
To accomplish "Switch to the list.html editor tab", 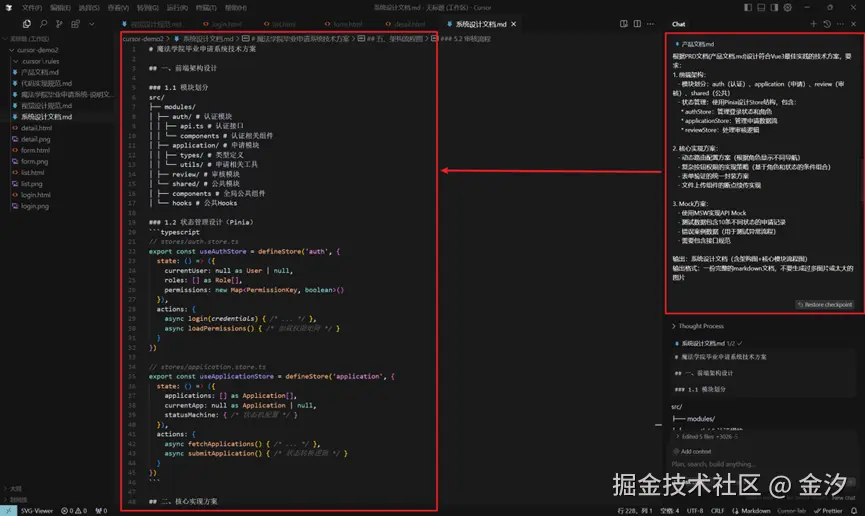I will click(x=280, y=24).
